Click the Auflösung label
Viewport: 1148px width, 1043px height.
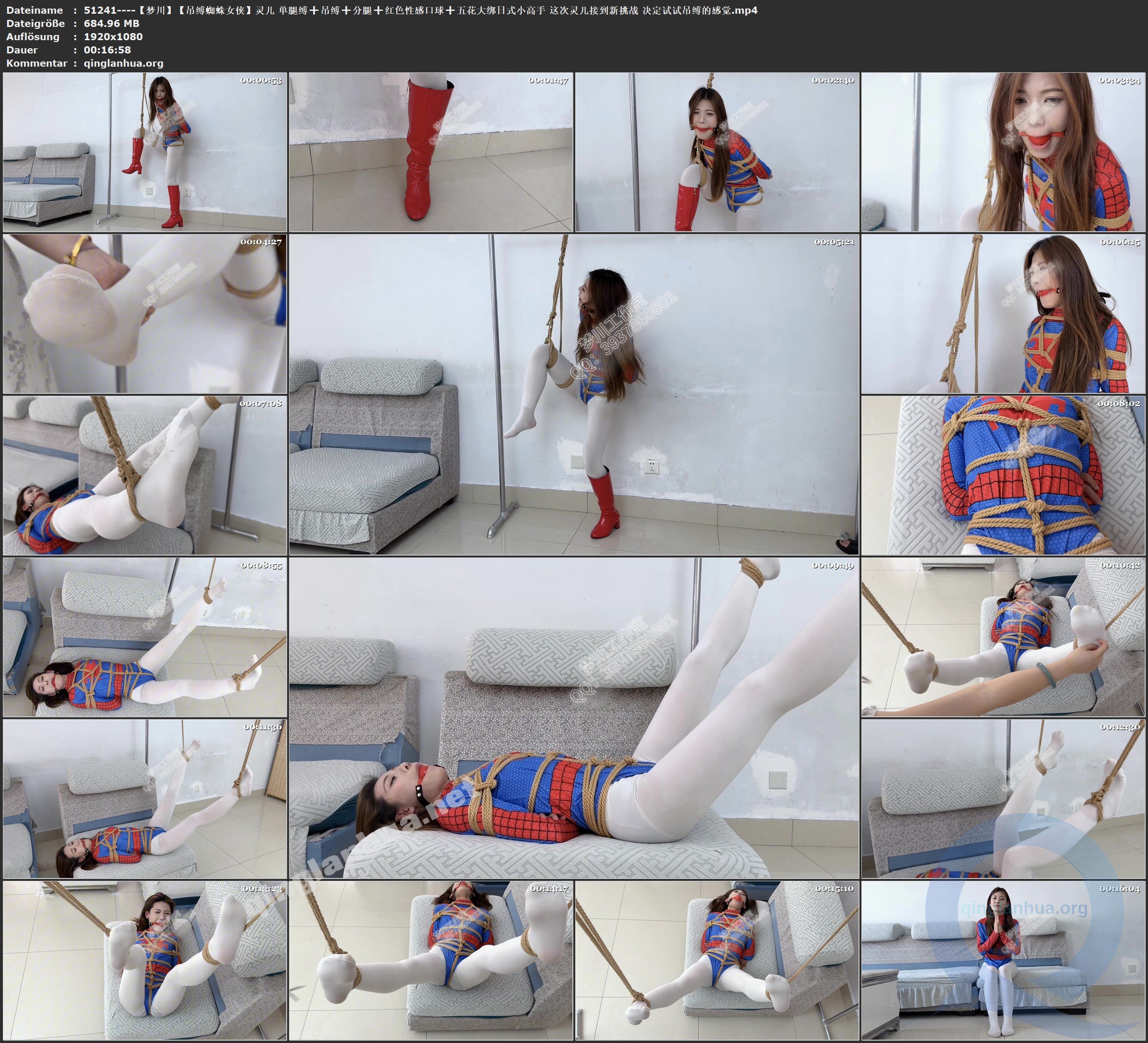(33, 36)
